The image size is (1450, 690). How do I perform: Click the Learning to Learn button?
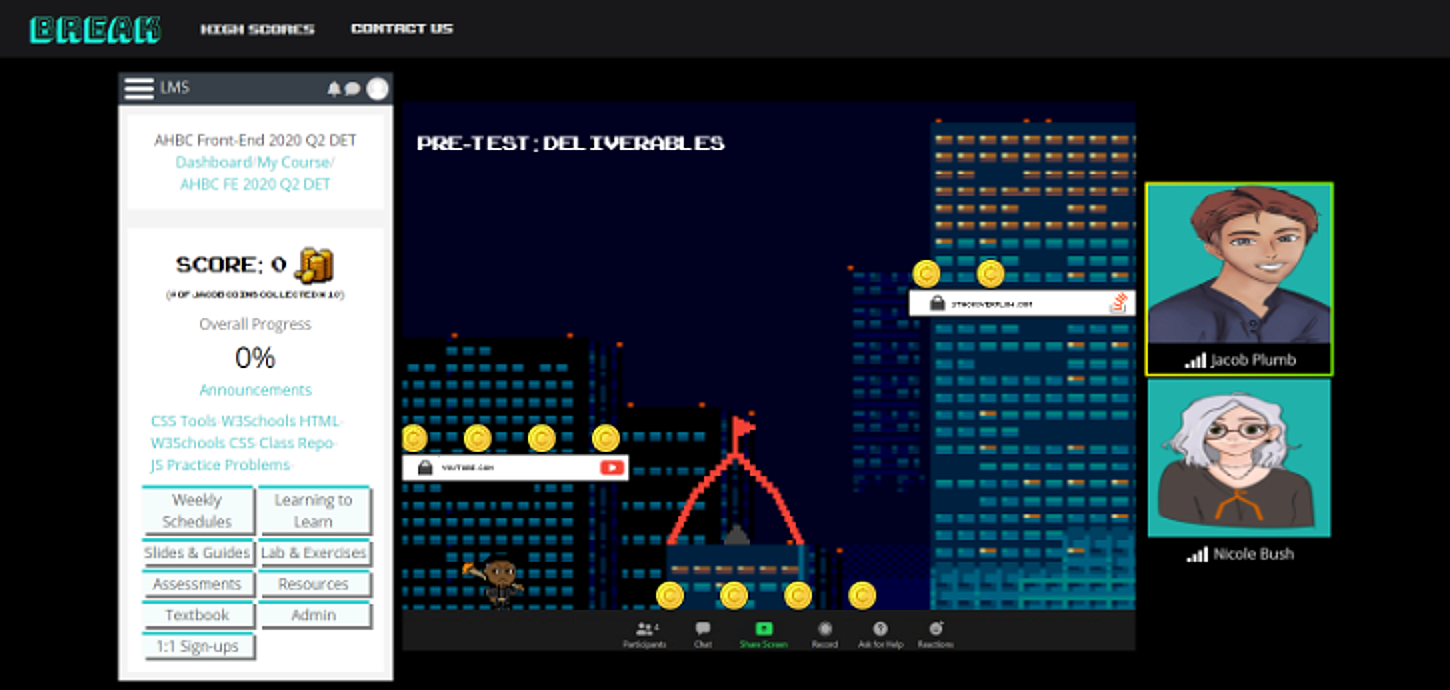313,510
